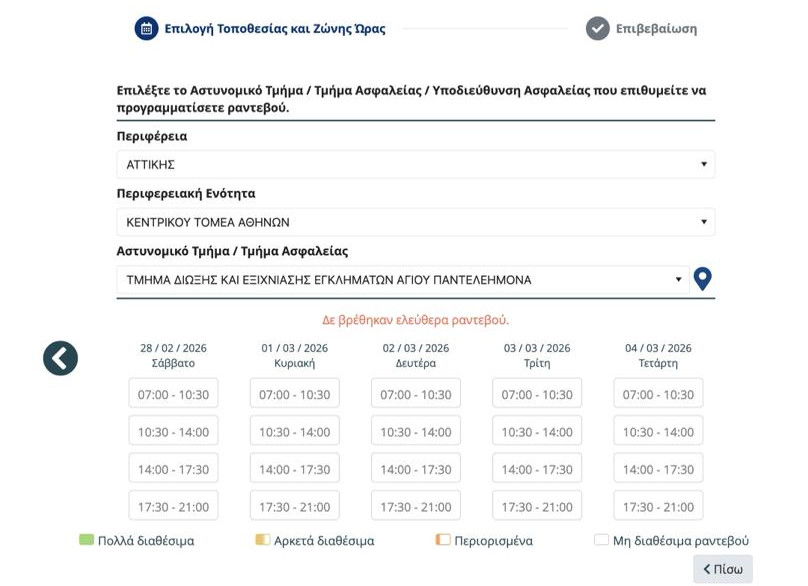The width and height of the screenshot is (808, 586).
Task: Choose Wednesday 04/03 slot 07:00 - 10:30
Action: click(658, 394)
